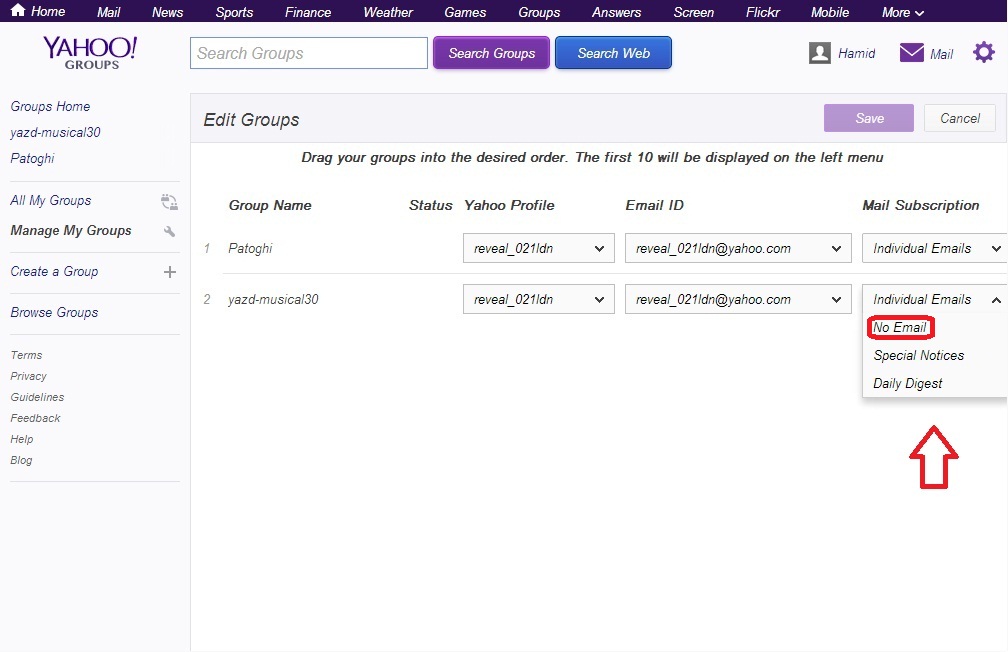
Task: Open Mobile in top navigation
Action: pos(829,12)
